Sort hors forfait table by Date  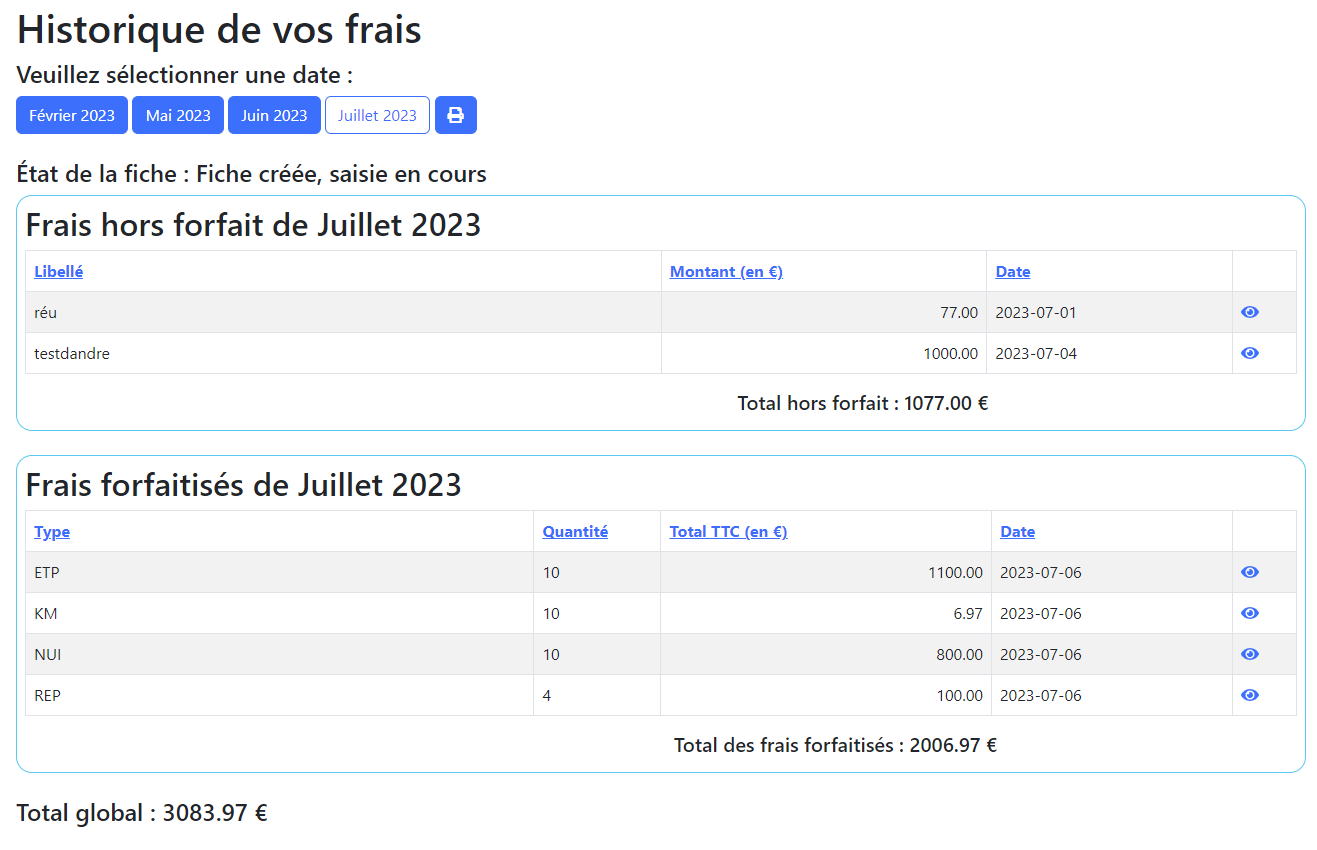point(1012,272)
